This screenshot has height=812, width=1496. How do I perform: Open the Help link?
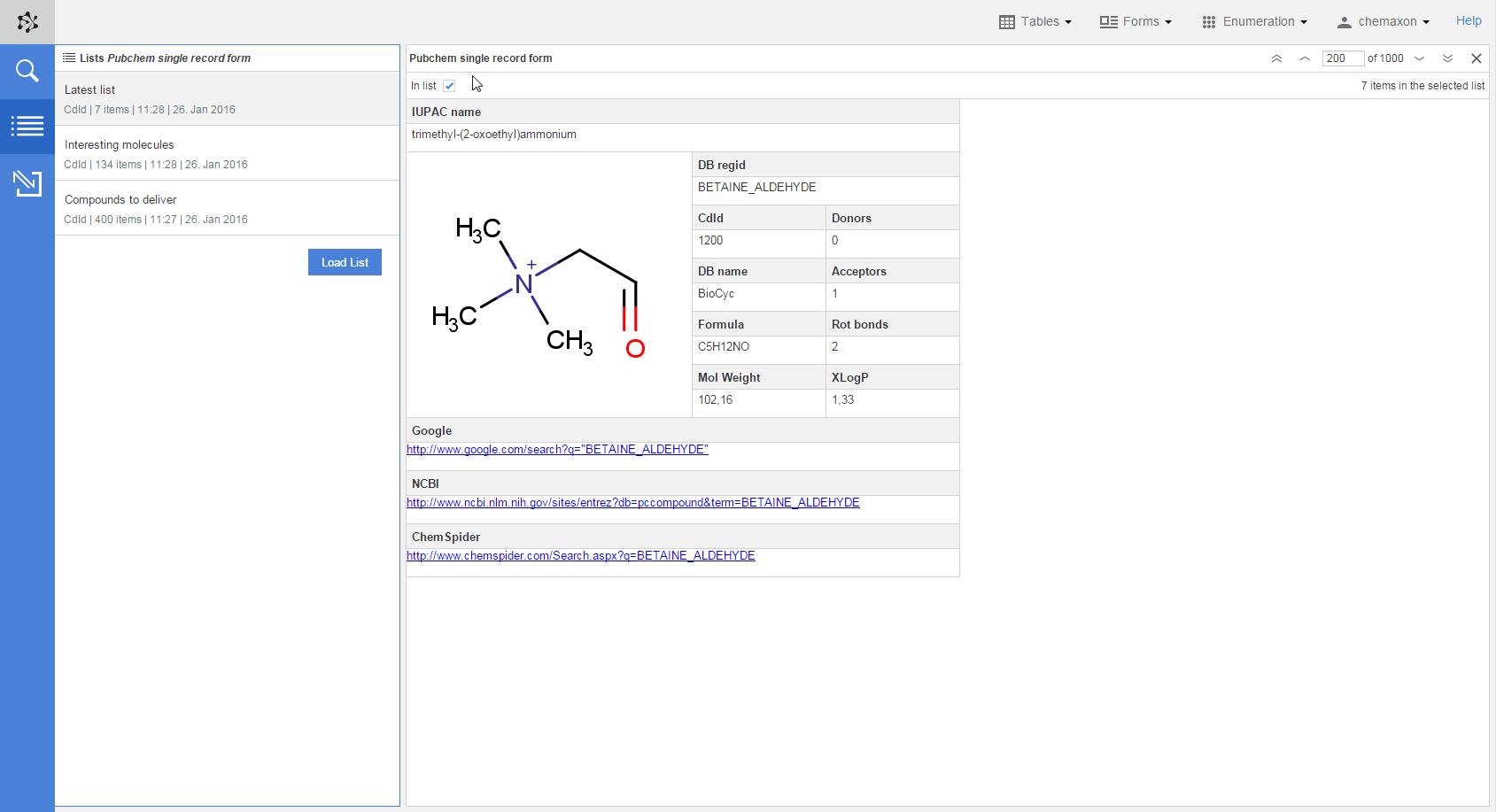point(1468,21)
